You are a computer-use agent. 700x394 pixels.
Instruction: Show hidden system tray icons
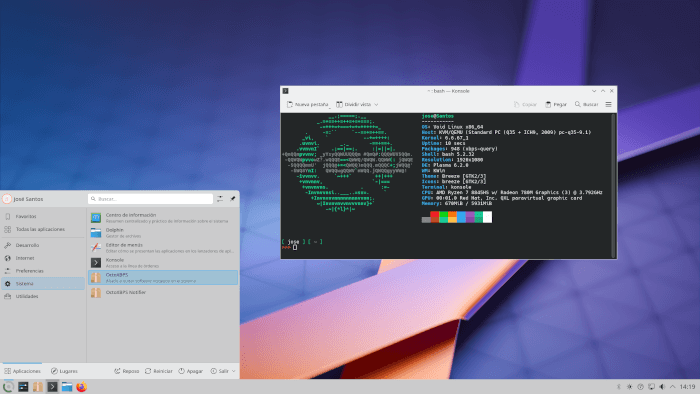[x=673, y=387]
